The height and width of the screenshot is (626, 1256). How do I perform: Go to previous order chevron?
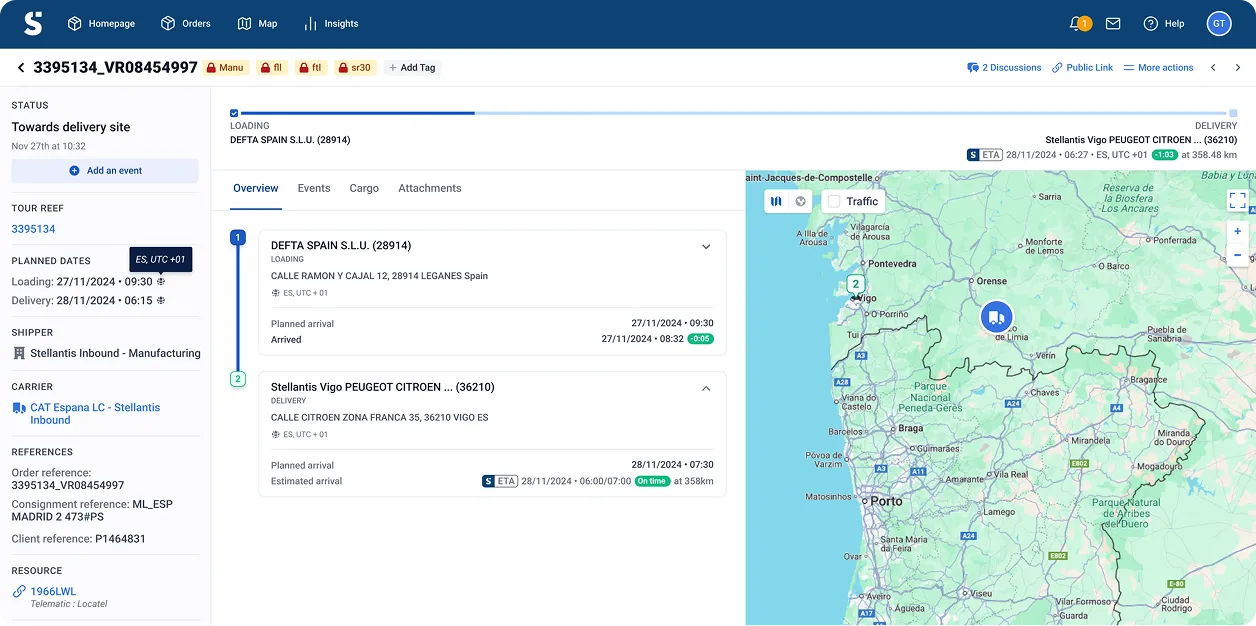tap(1213, 68)
